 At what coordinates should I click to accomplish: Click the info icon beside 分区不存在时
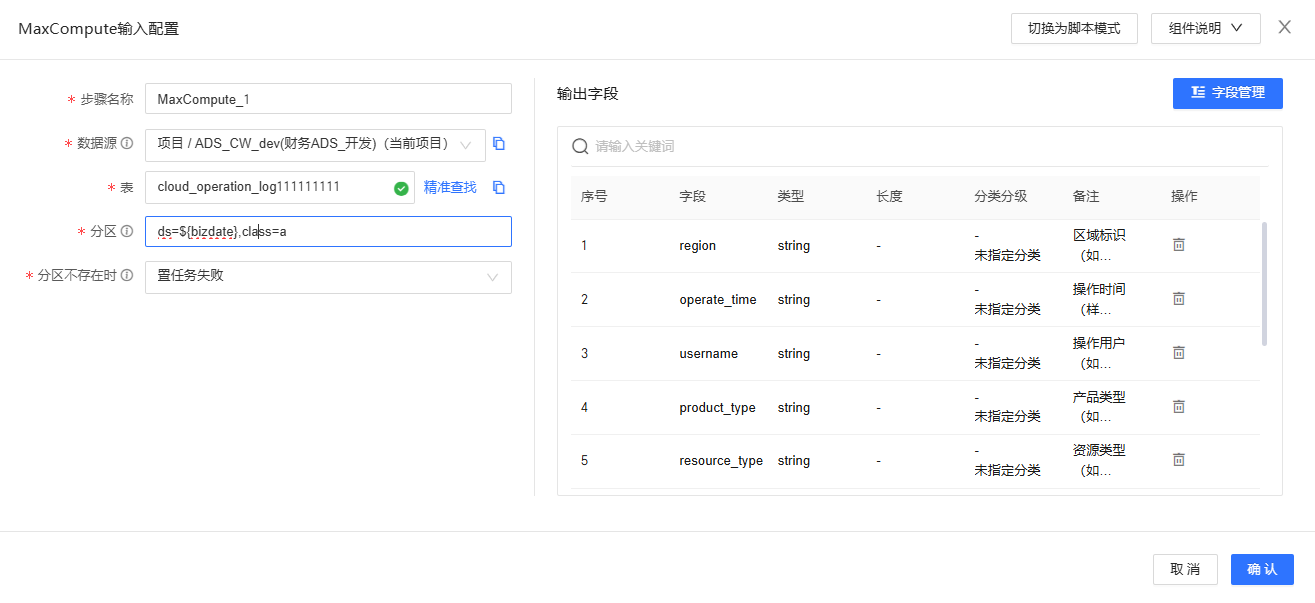[x=127, y=275]
